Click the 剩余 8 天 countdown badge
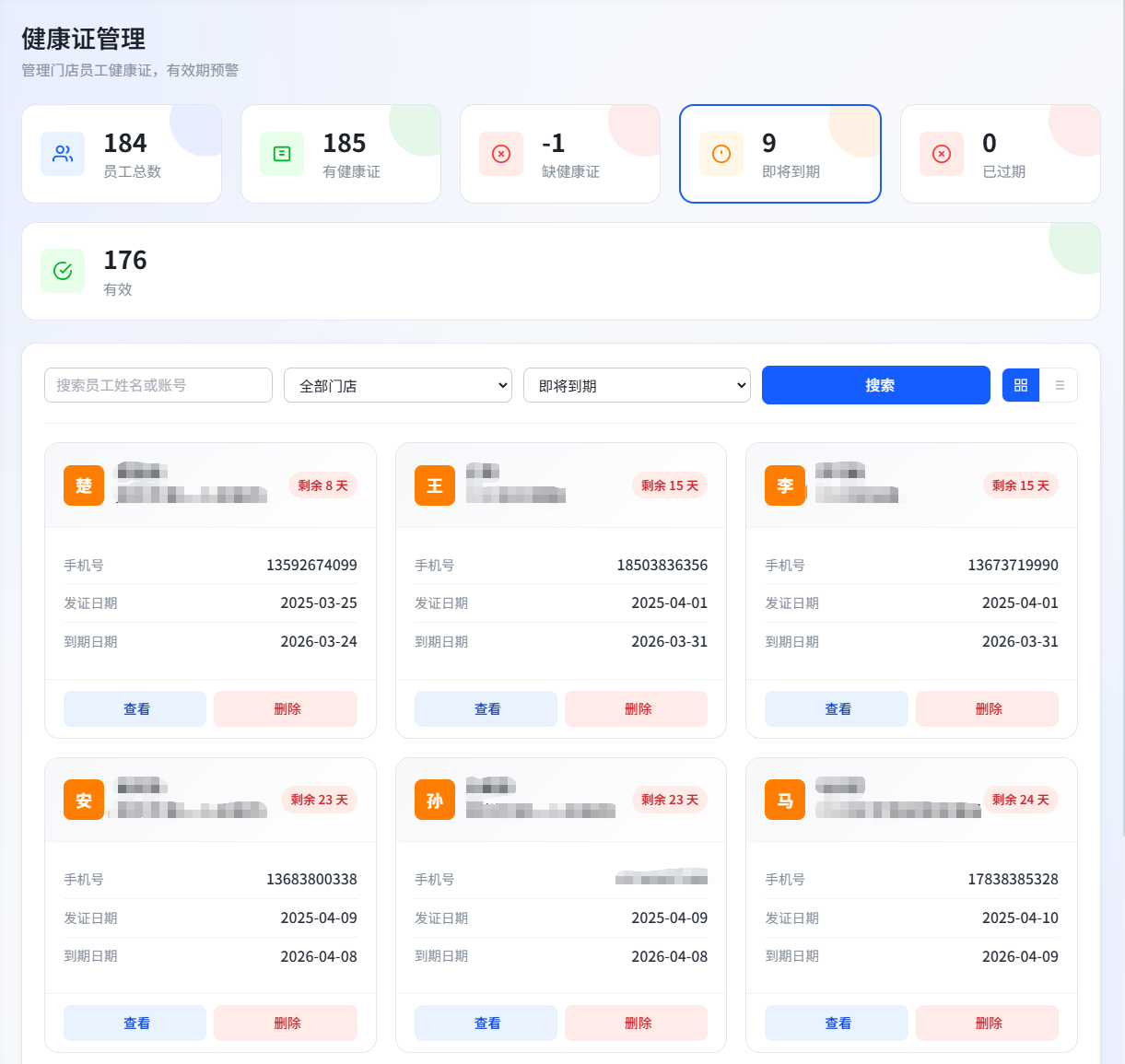This screenshot has height=1064, width=1125. pyautogui.click(x=322, y=485)
